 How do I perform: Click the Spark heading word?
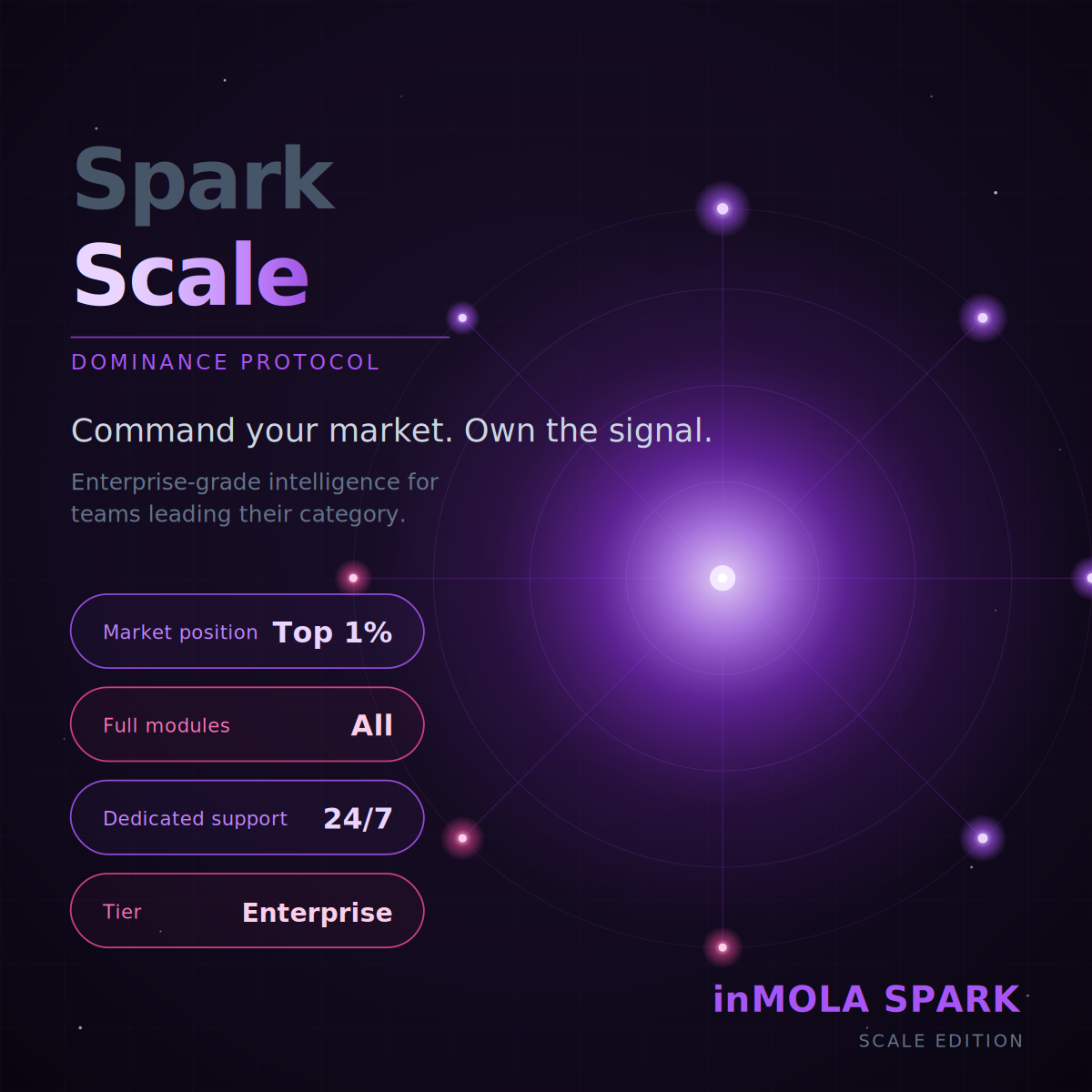tap(204, 180)
